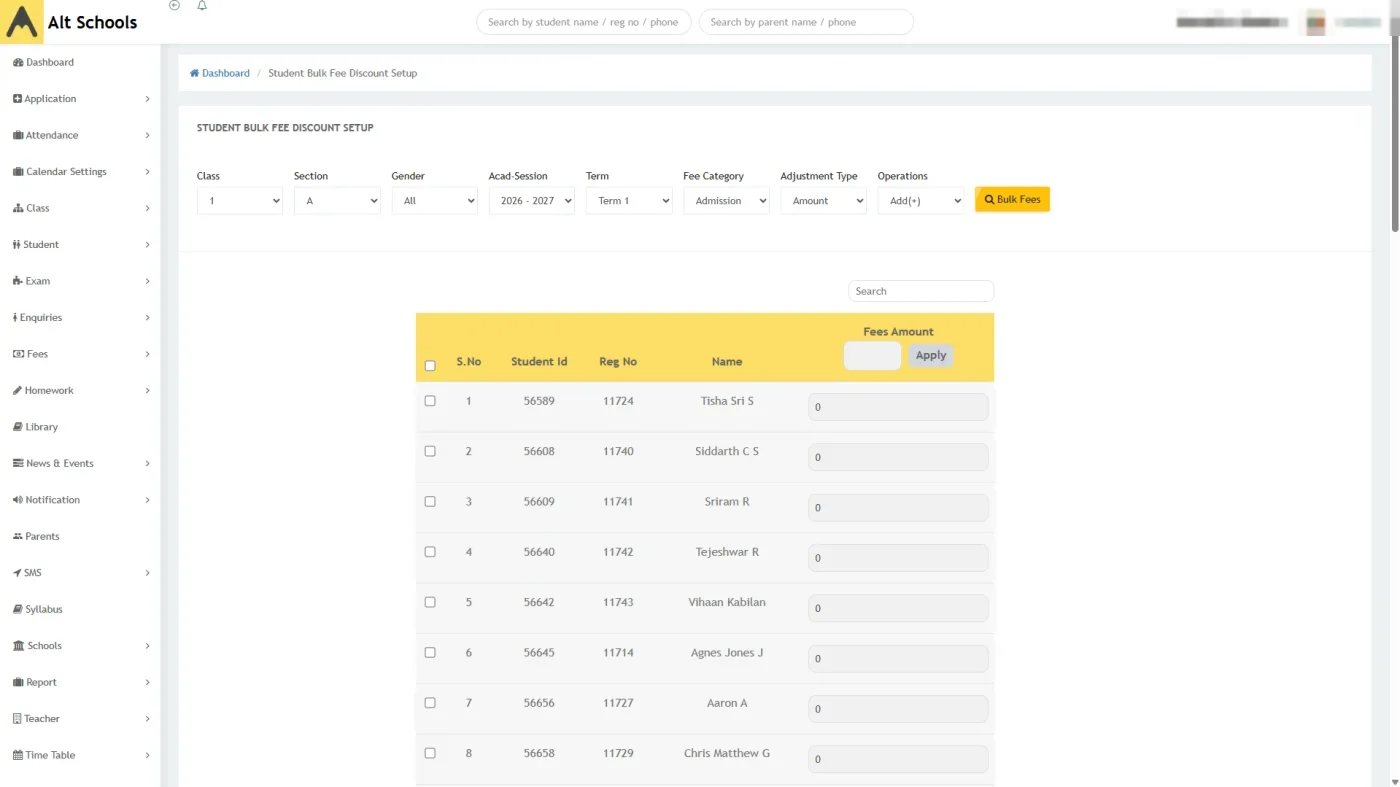Open the Acad-Session dropdown showing 2026 - 2027
The width and height of the screenshot is (1400, 787).
pyautogui.click(x=532, y=201)
